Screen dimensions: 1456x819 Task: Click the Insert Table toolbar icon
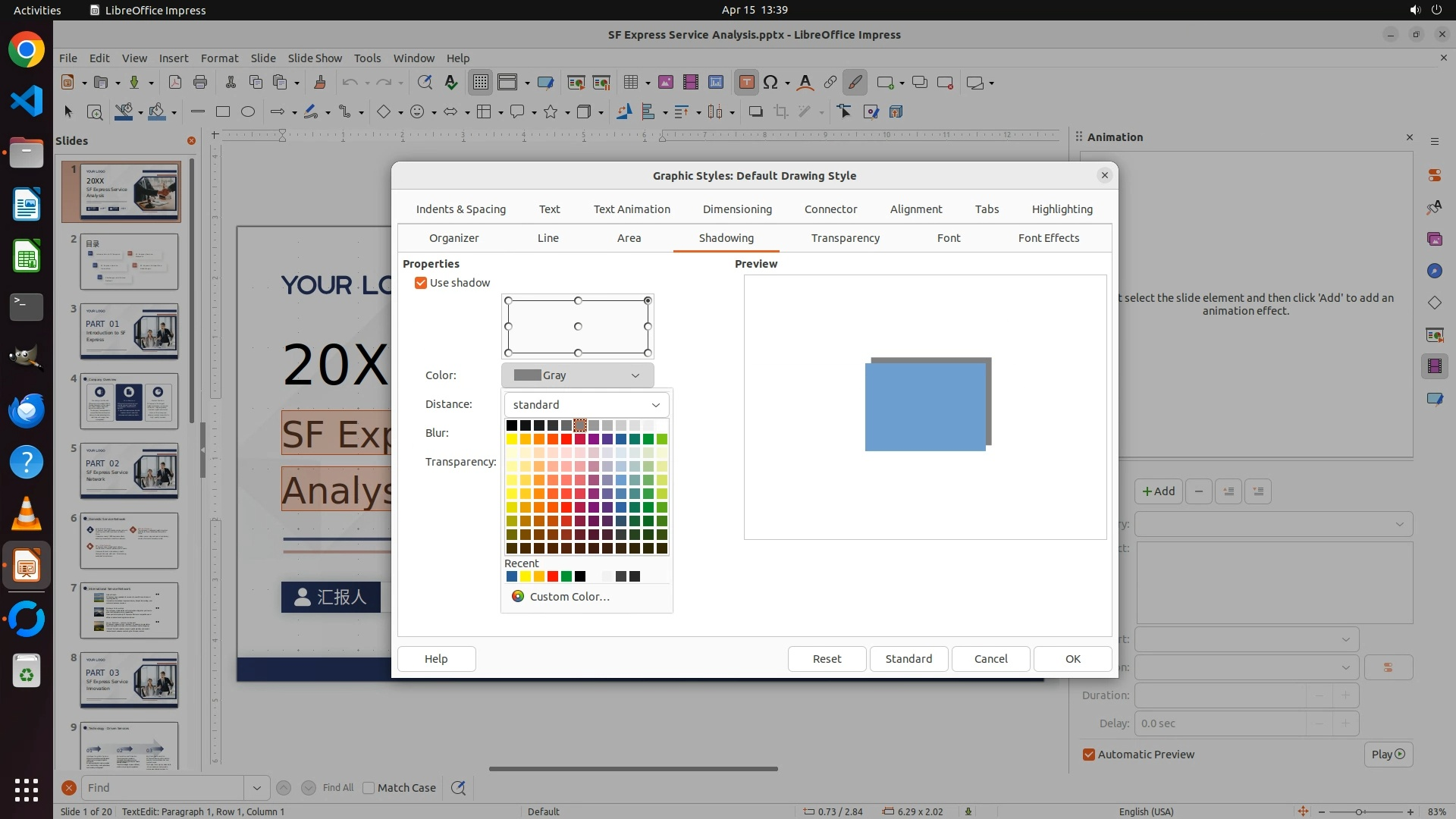630,83
